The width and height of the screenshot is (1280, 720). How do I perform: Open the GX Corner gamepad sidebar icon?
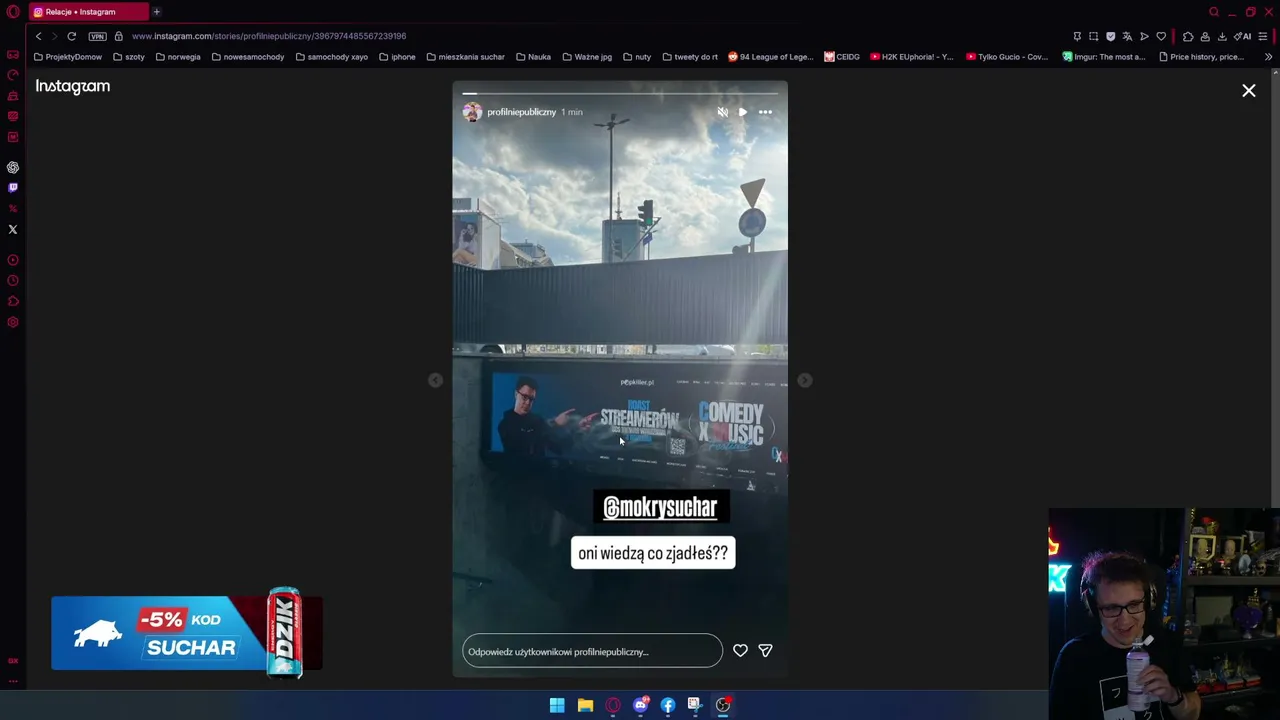tap(13, 55)
